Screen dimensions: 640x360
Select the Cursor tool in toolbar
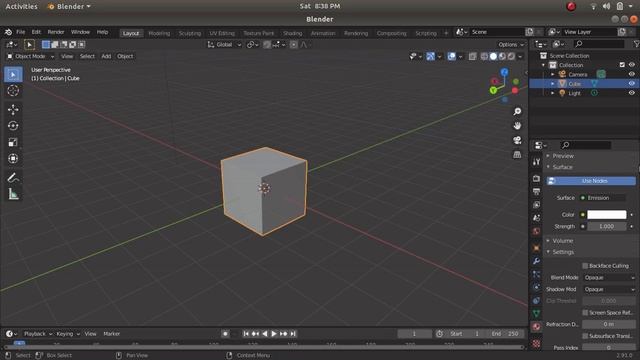point(13,91)
